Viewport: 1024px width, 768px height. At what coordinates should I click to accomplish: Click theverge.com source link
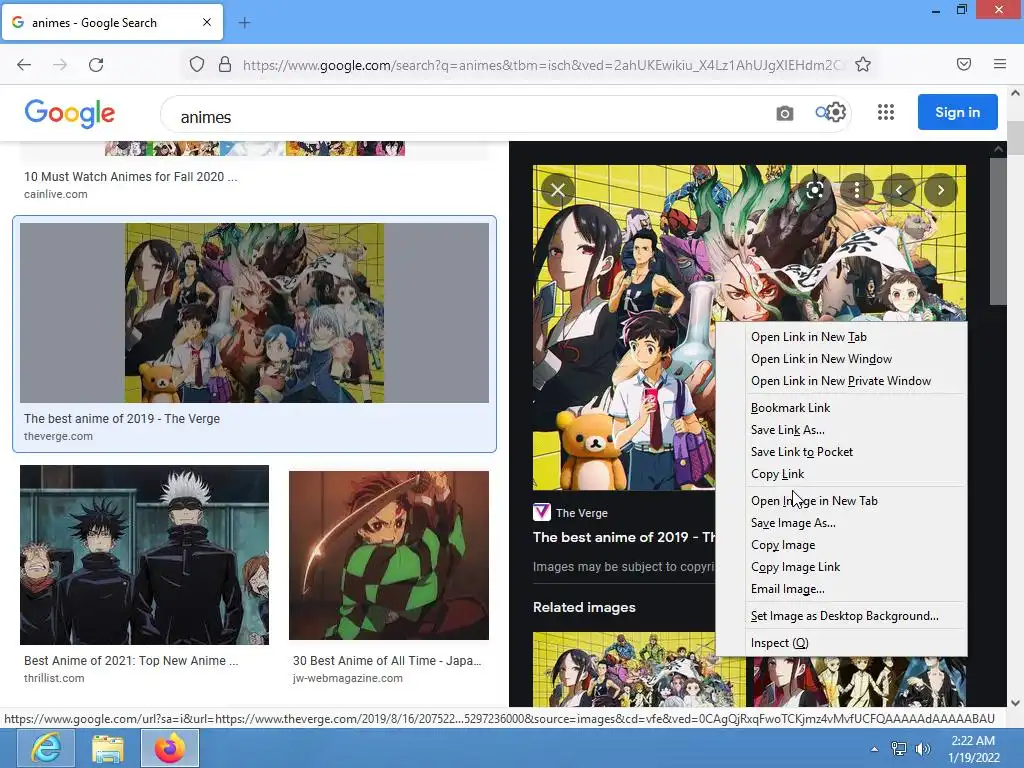pos(58,436)
